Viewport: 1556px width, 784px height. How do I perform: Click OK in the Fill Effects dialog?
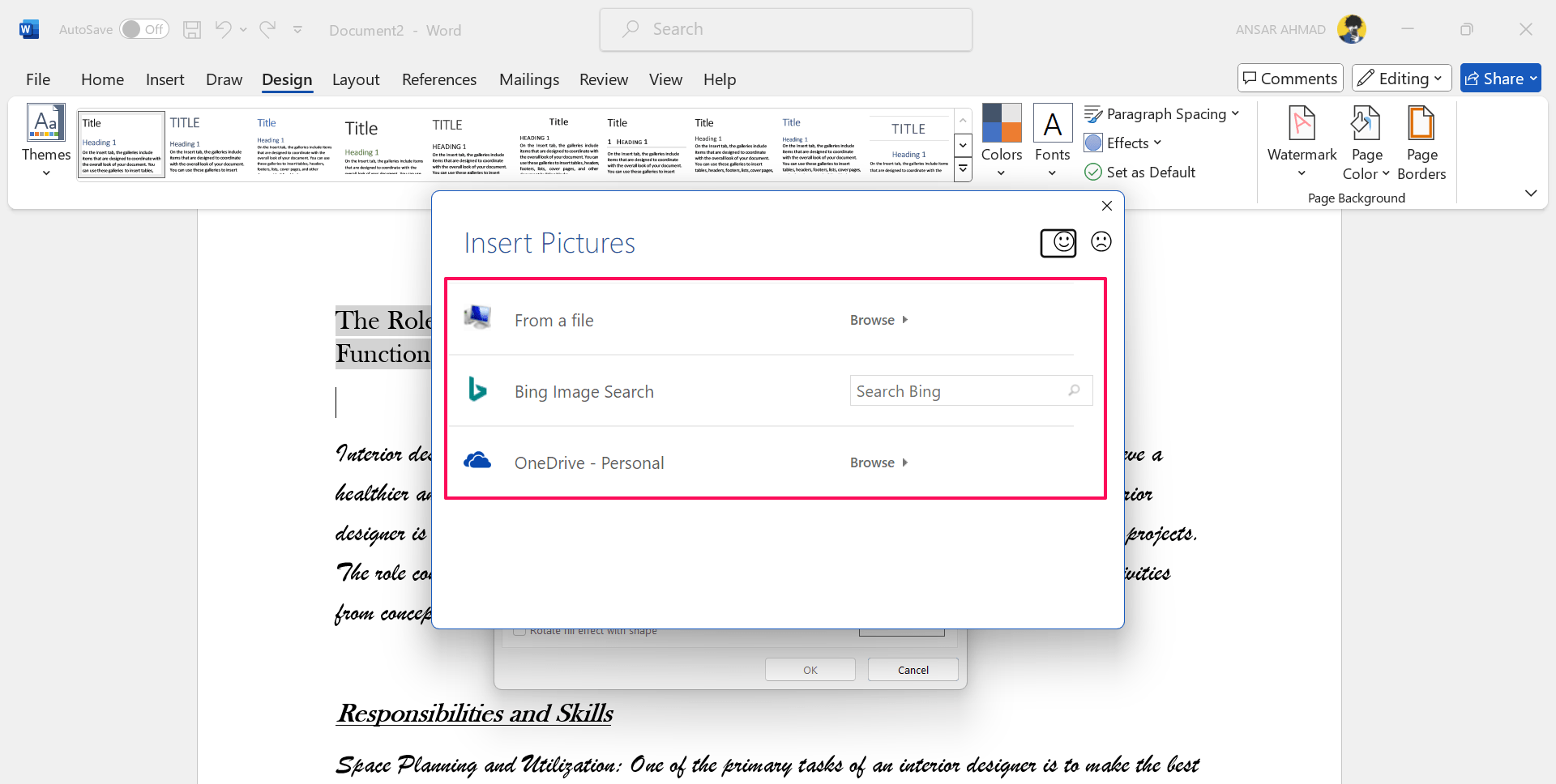810,670
